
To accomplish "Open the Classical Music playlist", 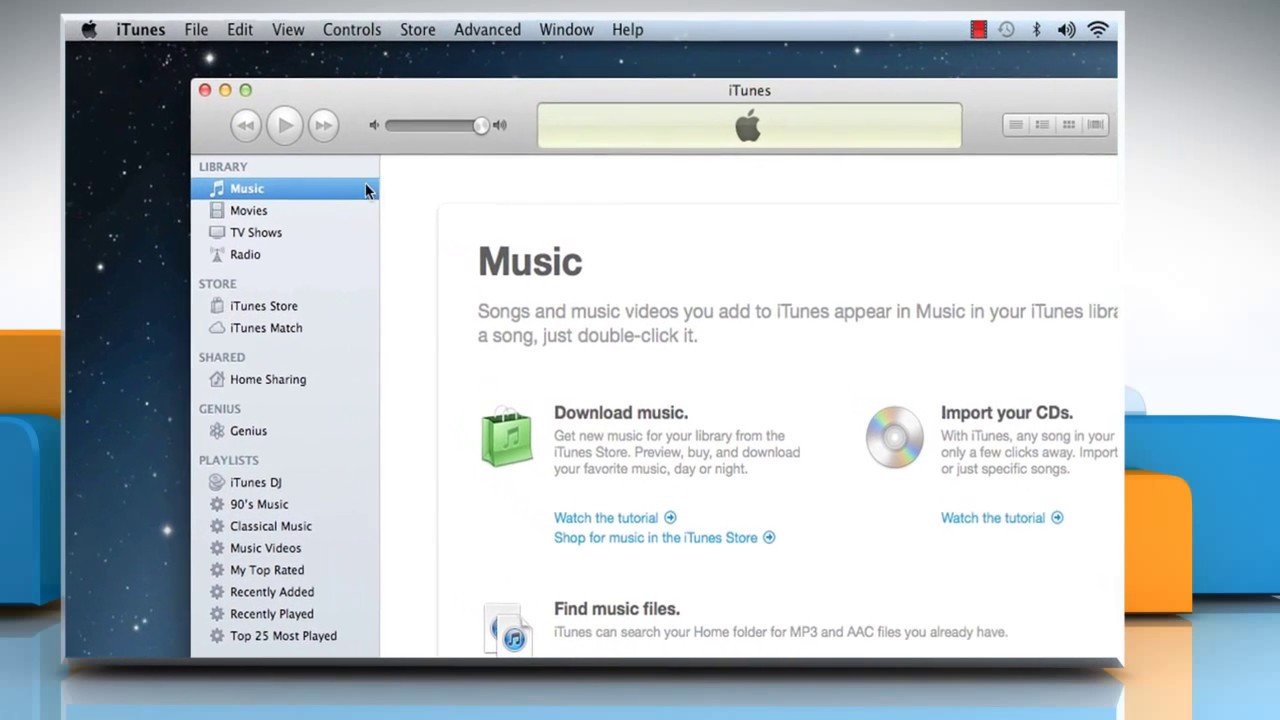I will [x=285, y=526].
